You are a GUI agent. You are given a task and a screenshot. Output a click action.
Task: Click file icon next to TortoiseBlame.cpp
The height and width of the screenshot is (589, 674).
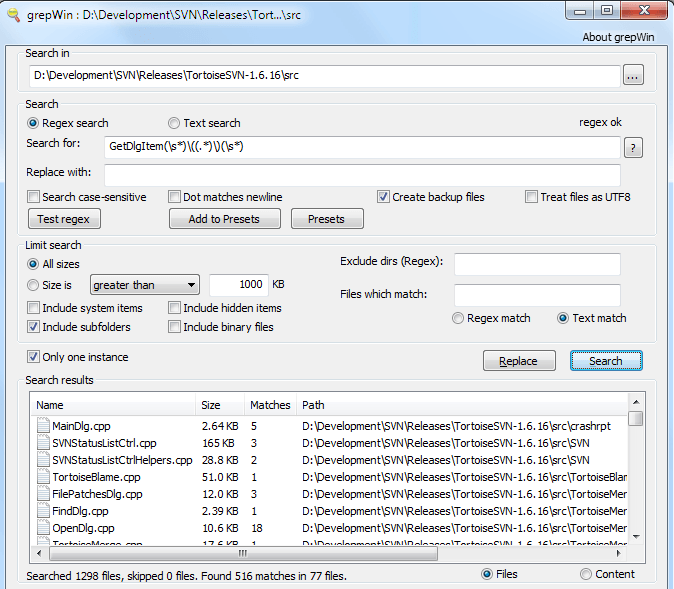[x=43, y=477]
